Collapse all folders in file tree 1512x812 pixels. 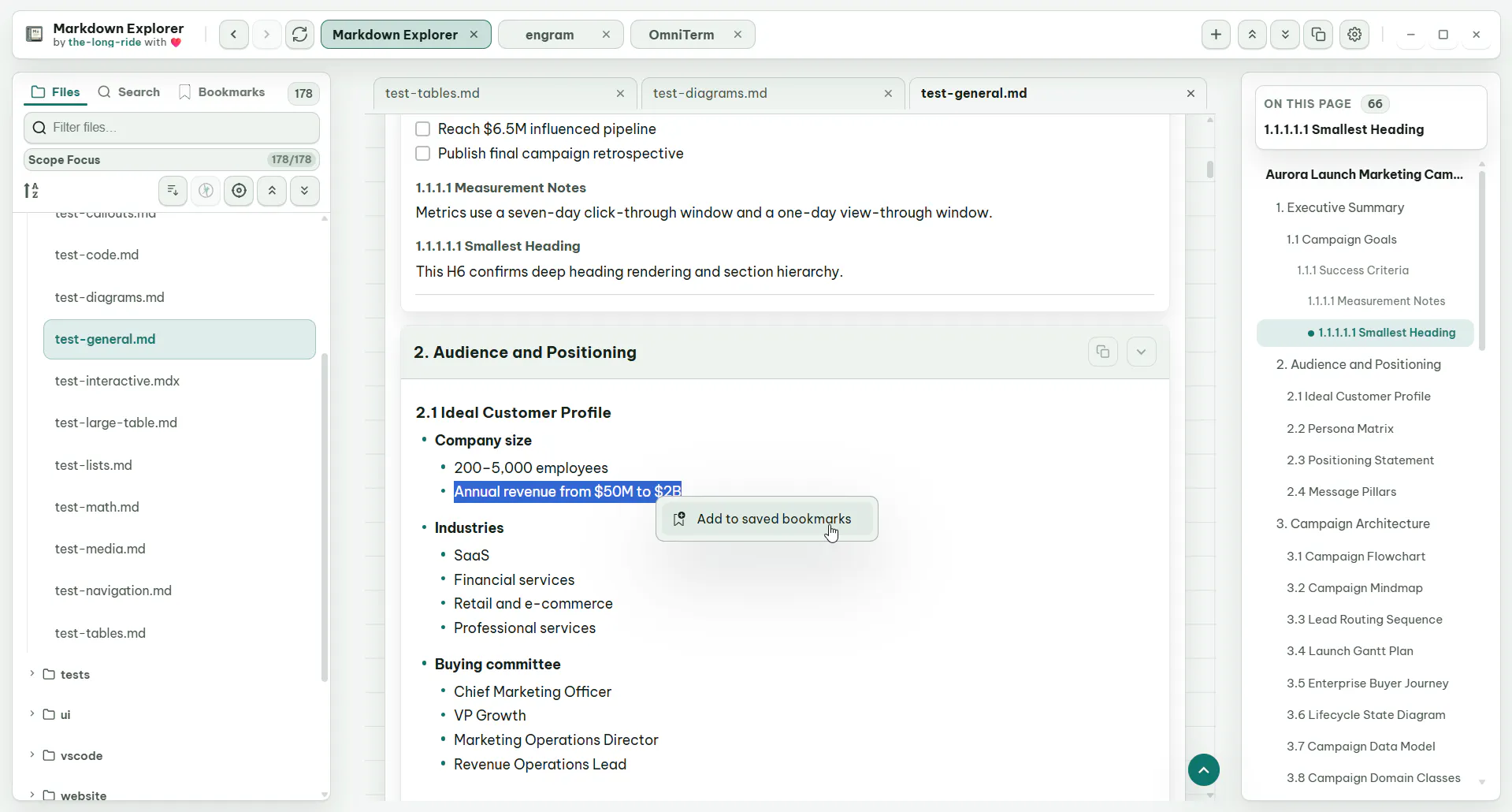coord(272,191)
